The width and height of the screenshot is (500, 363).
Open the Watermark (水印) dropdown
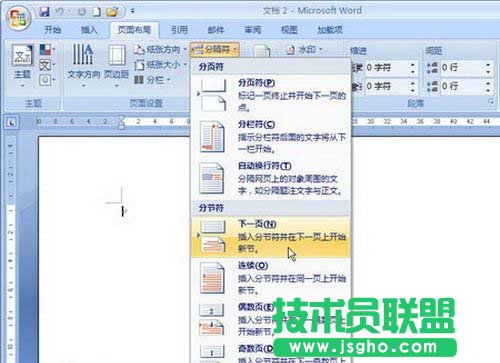coord(305,50)
